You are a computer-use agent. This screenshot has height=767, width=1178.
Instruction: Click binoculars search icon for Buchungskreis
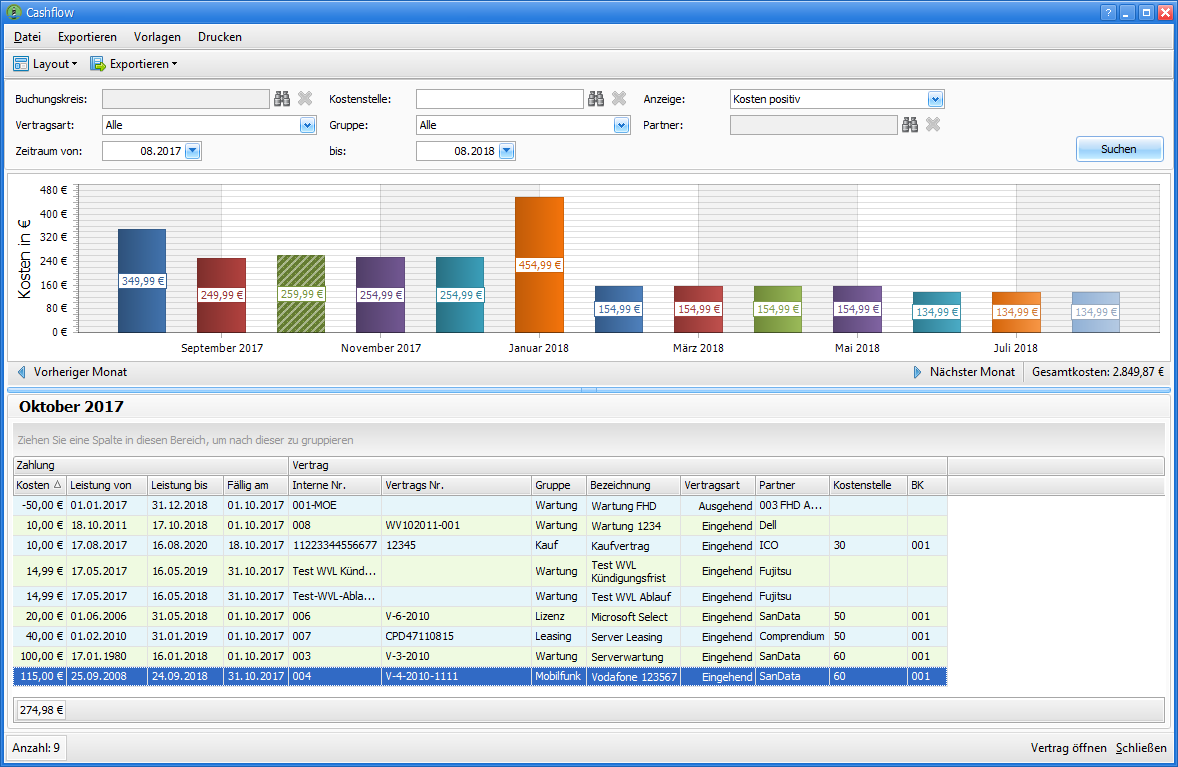(x=282, y=98)
